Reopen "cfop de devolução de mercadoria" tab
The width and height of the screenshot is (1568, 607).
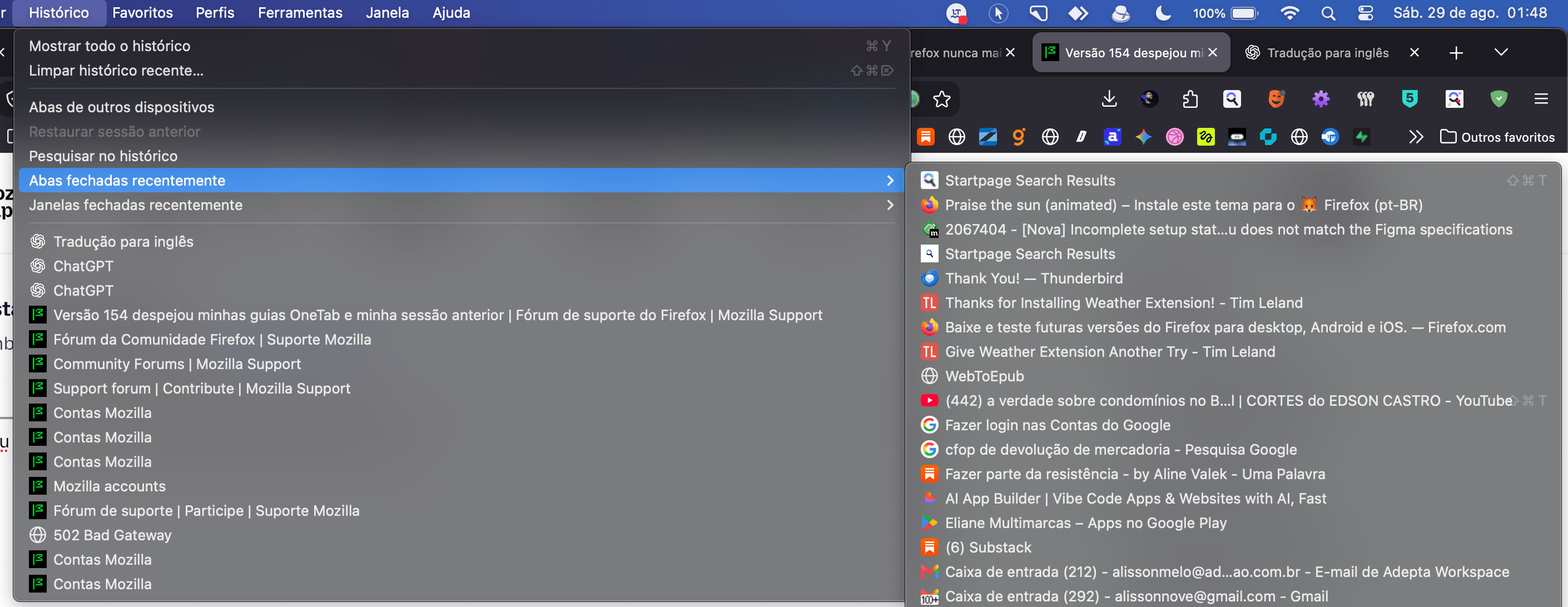1234,449
